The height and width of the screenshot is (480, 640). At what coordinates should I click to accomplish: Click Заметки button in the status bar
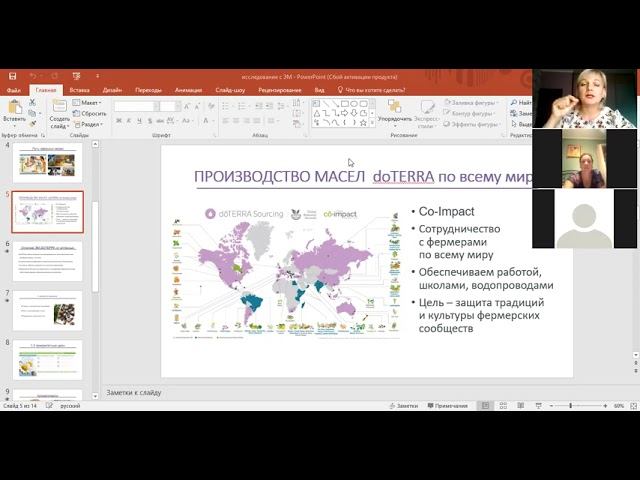tap(404, 406)
